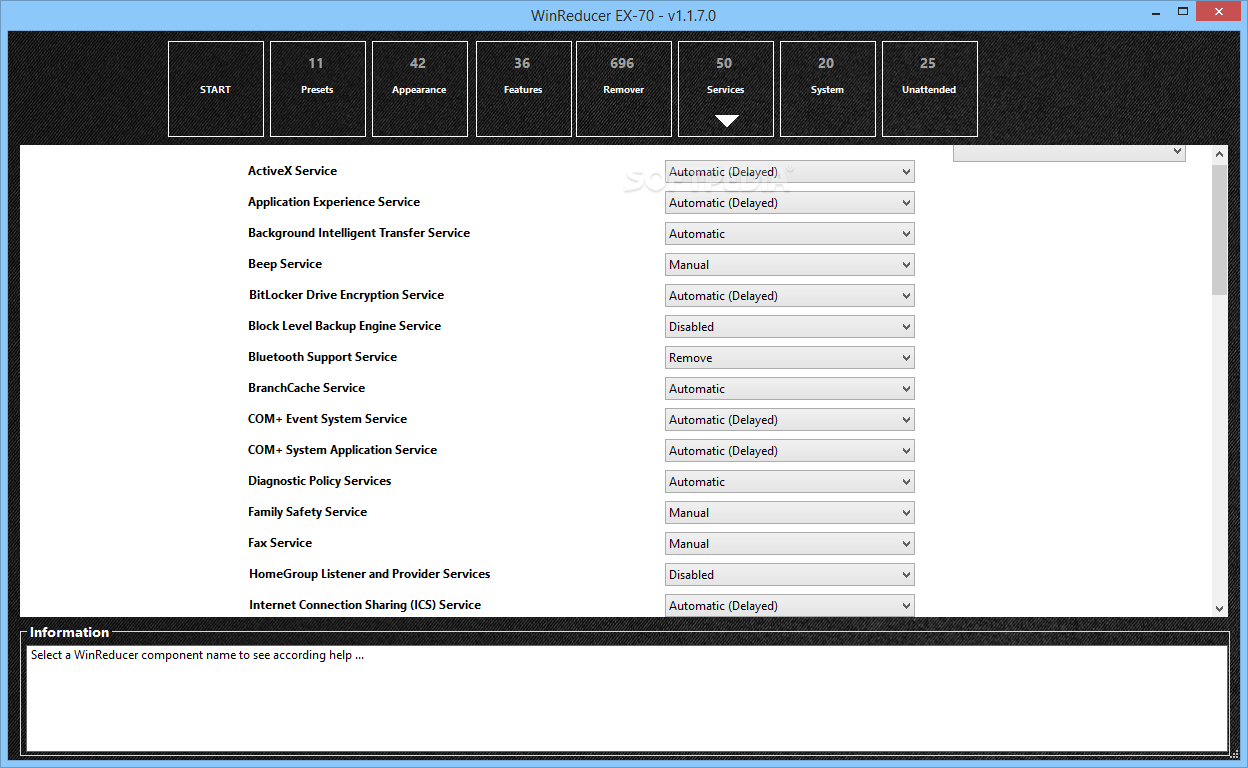Open ActiveX Service startup dropdown

coord(790,172)
